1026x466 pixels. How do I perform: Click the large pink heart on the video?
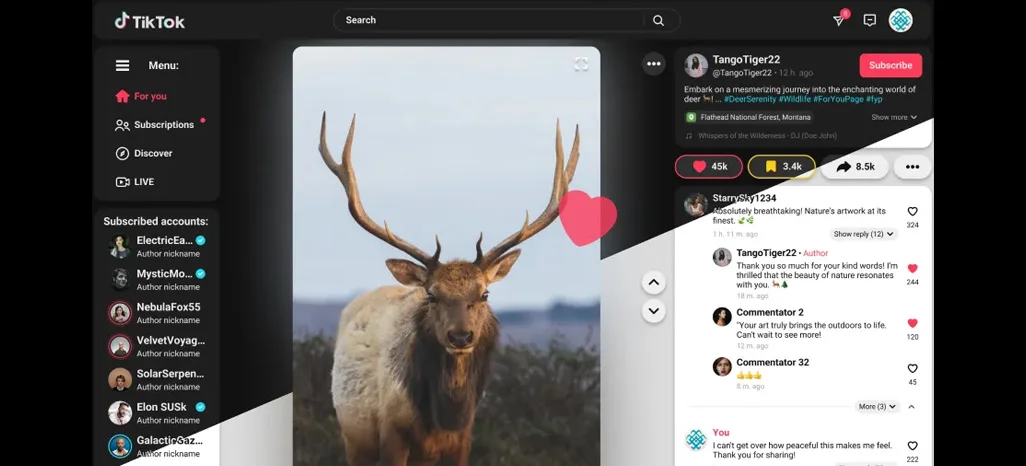[587, 217]
